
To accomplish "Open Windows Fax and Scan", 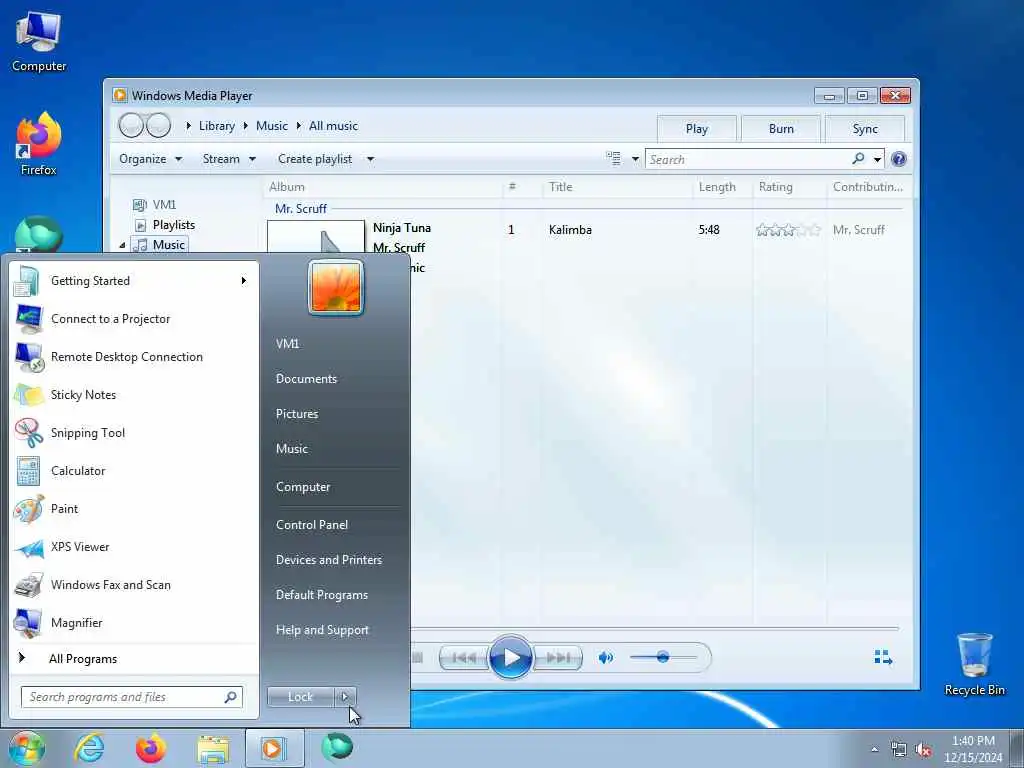I will pos(133,584).
